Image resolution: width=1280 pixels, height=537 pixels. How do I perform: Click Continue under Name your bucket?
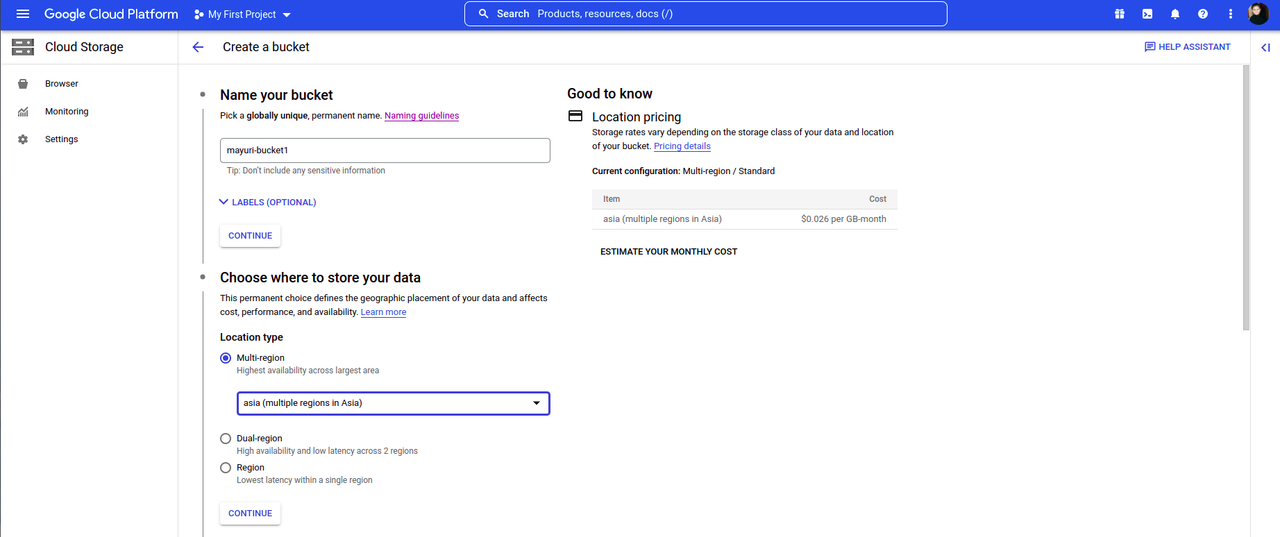[x=250, y=236]
